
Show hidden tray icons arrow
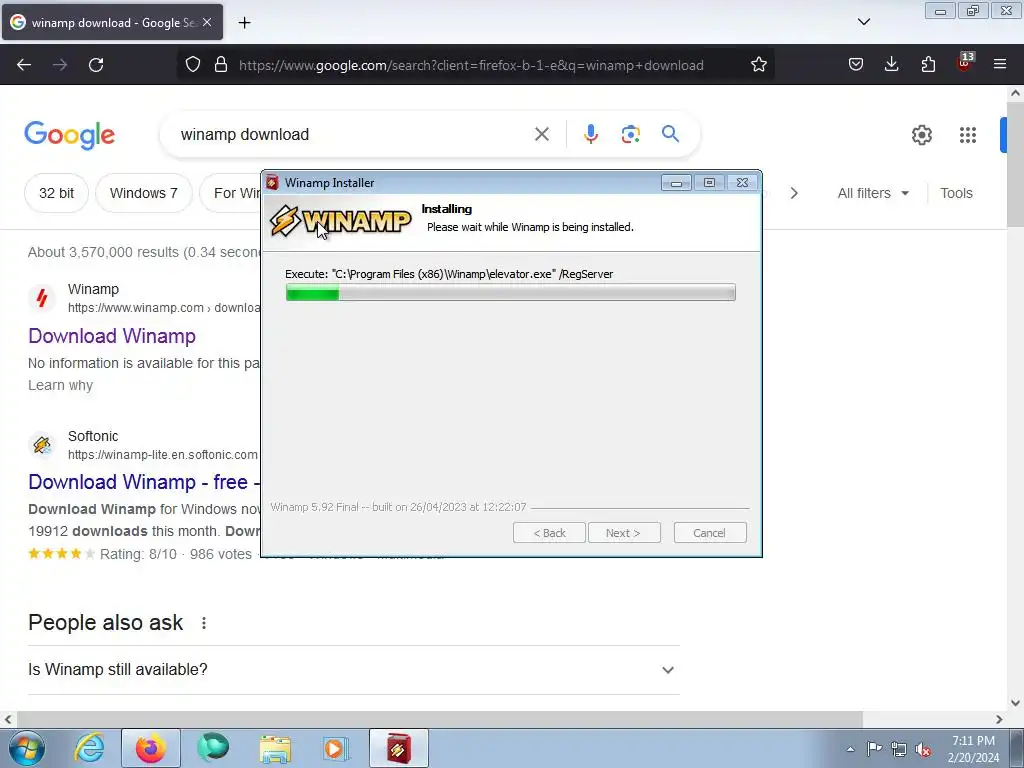pos(850,749)
